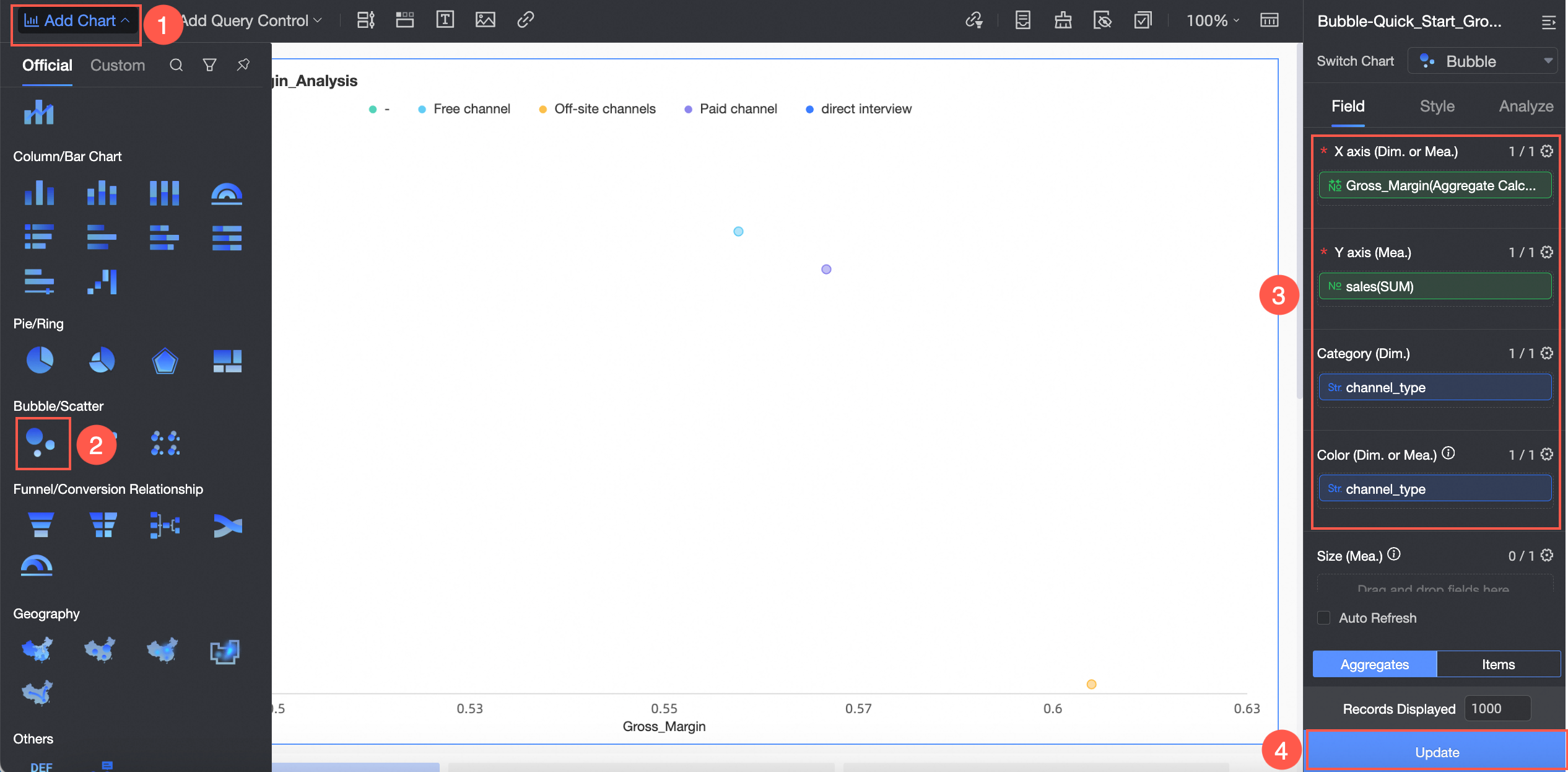Switch to Items display mode
The image size is (1568, 772).
1498,664
